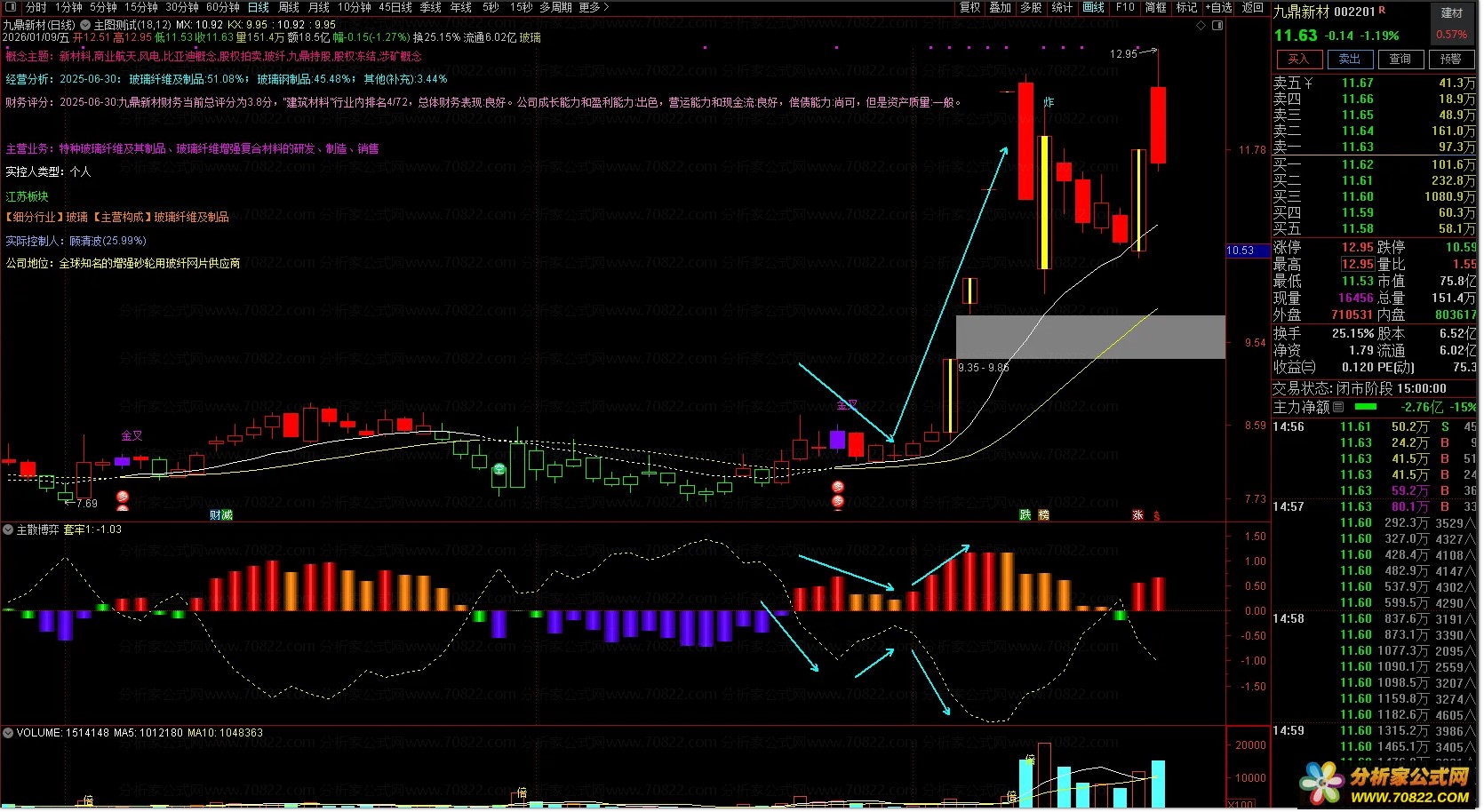
Task: Open the 统计 statistics tool
Action: [1062, 7]
